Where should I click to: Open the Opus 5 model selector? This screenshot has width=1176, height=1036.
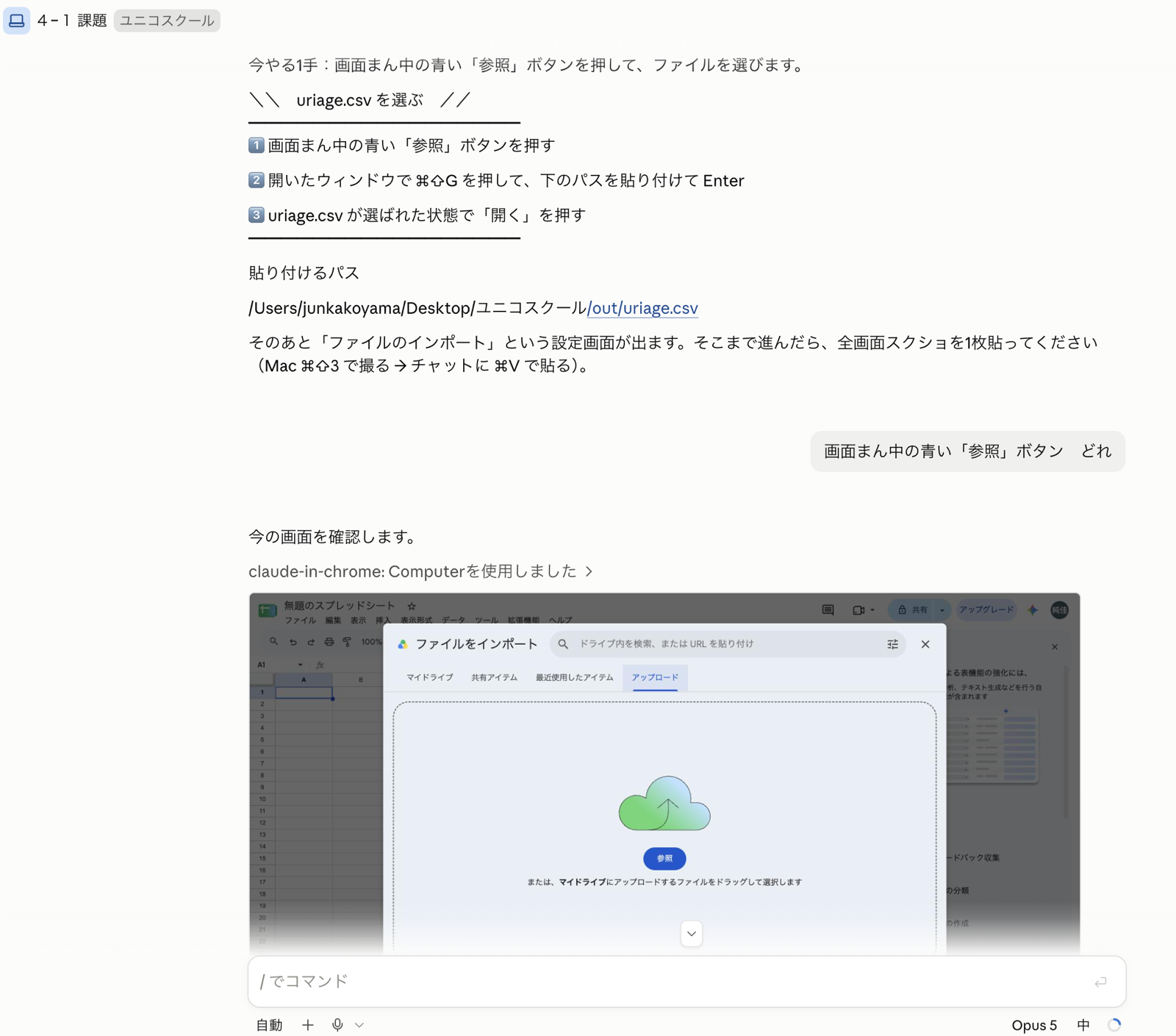point(1034,1025)
